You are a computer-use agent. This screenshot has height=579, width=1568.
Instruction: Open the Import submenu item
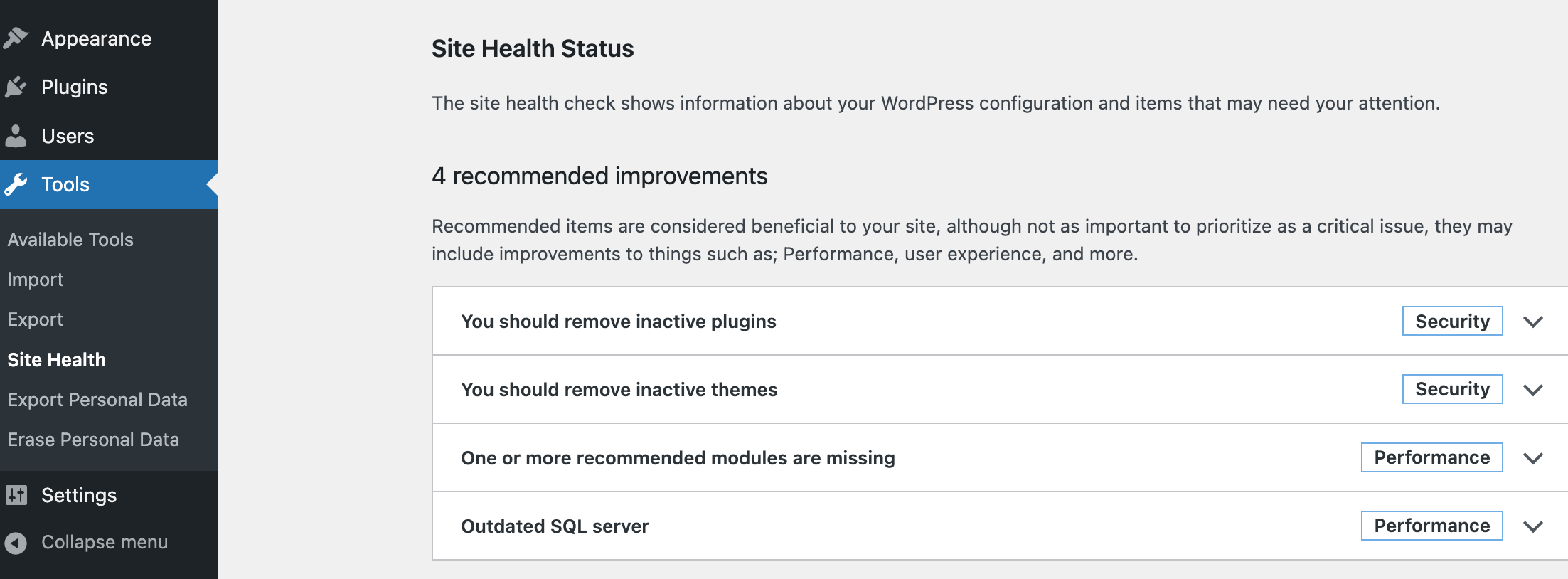pyautogui.click(x=36, y=280)
